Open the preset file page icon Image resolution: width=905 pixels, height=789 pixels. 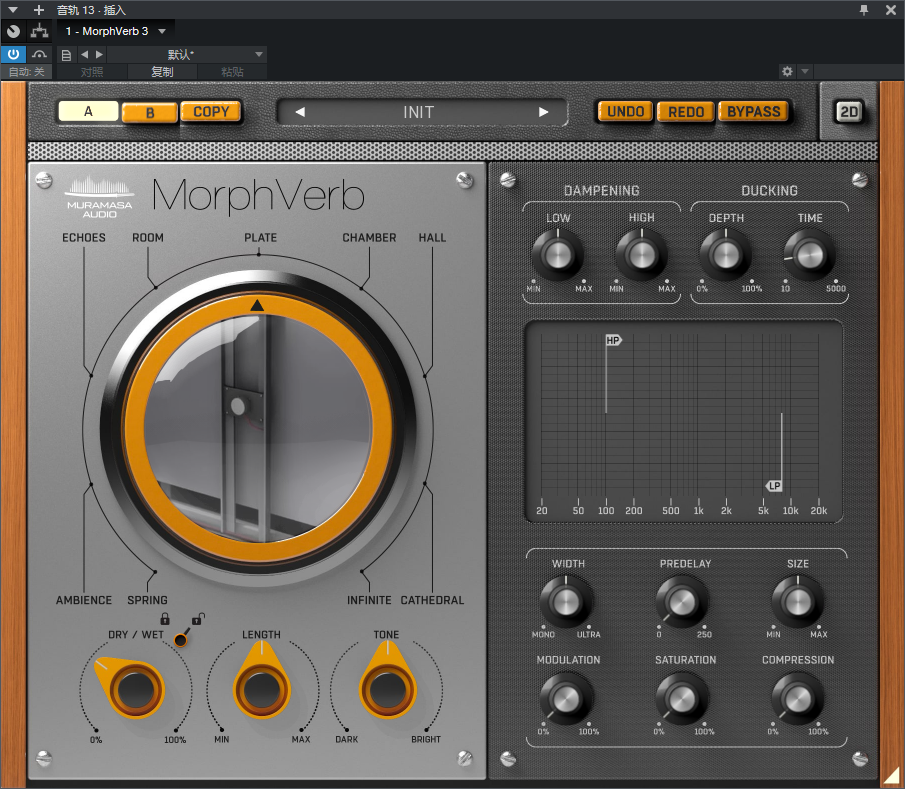point(66,55)
